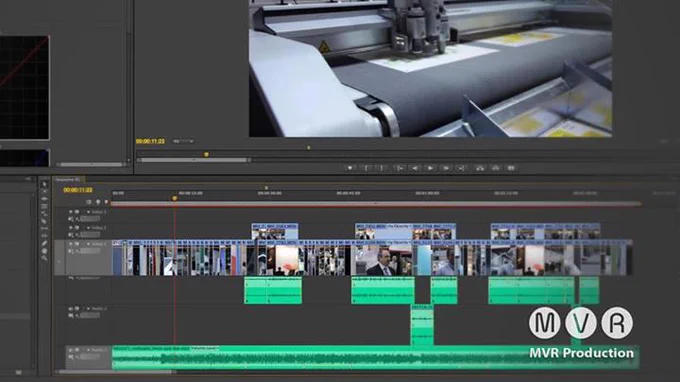This screenshot has height=382, width=680.
Task: Click the timeline horizontal scrollbar
Action: (x=115, y=372)
